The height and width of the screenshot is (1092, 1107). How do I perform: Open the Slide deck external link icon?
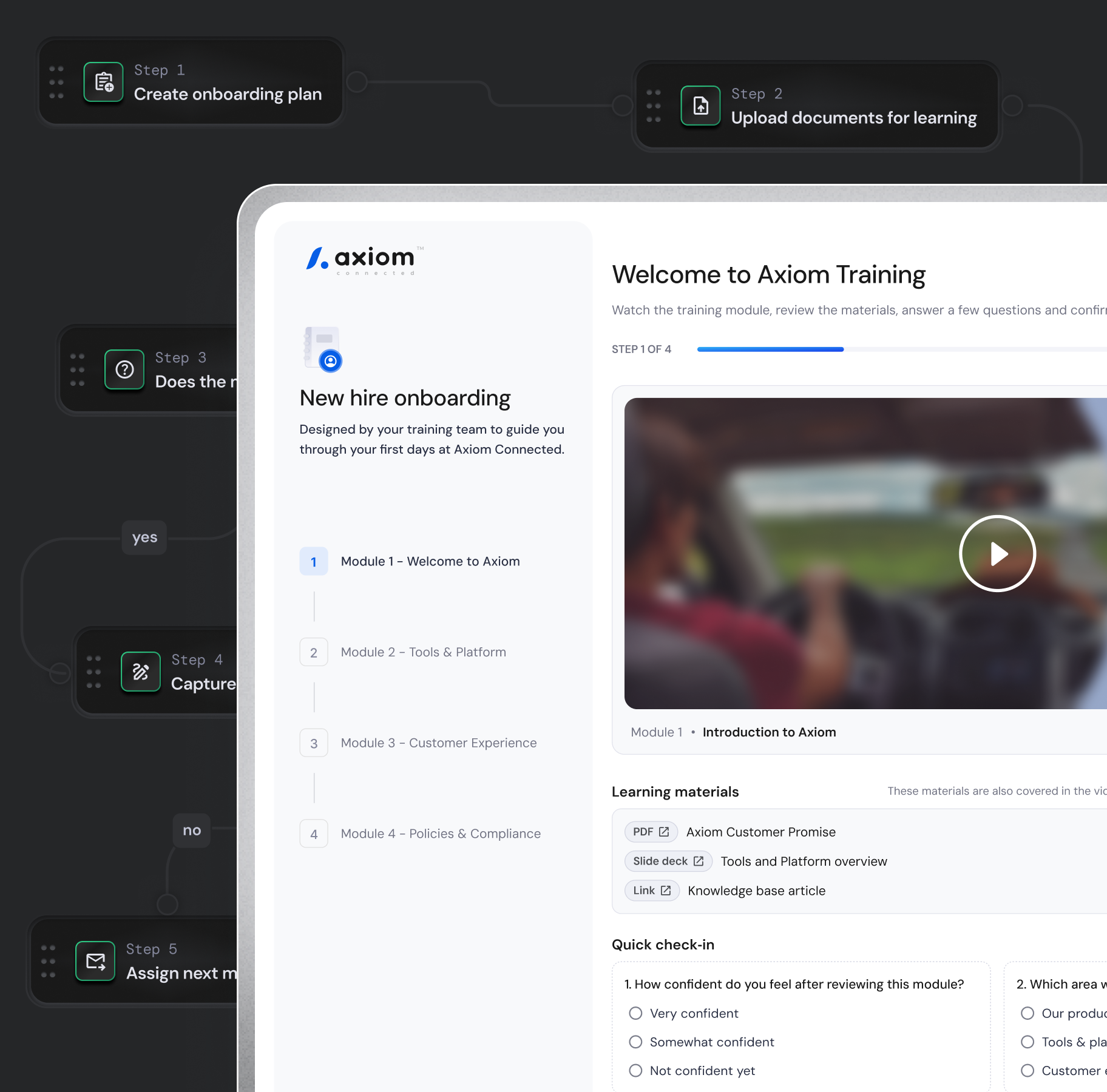pos(699,861)
